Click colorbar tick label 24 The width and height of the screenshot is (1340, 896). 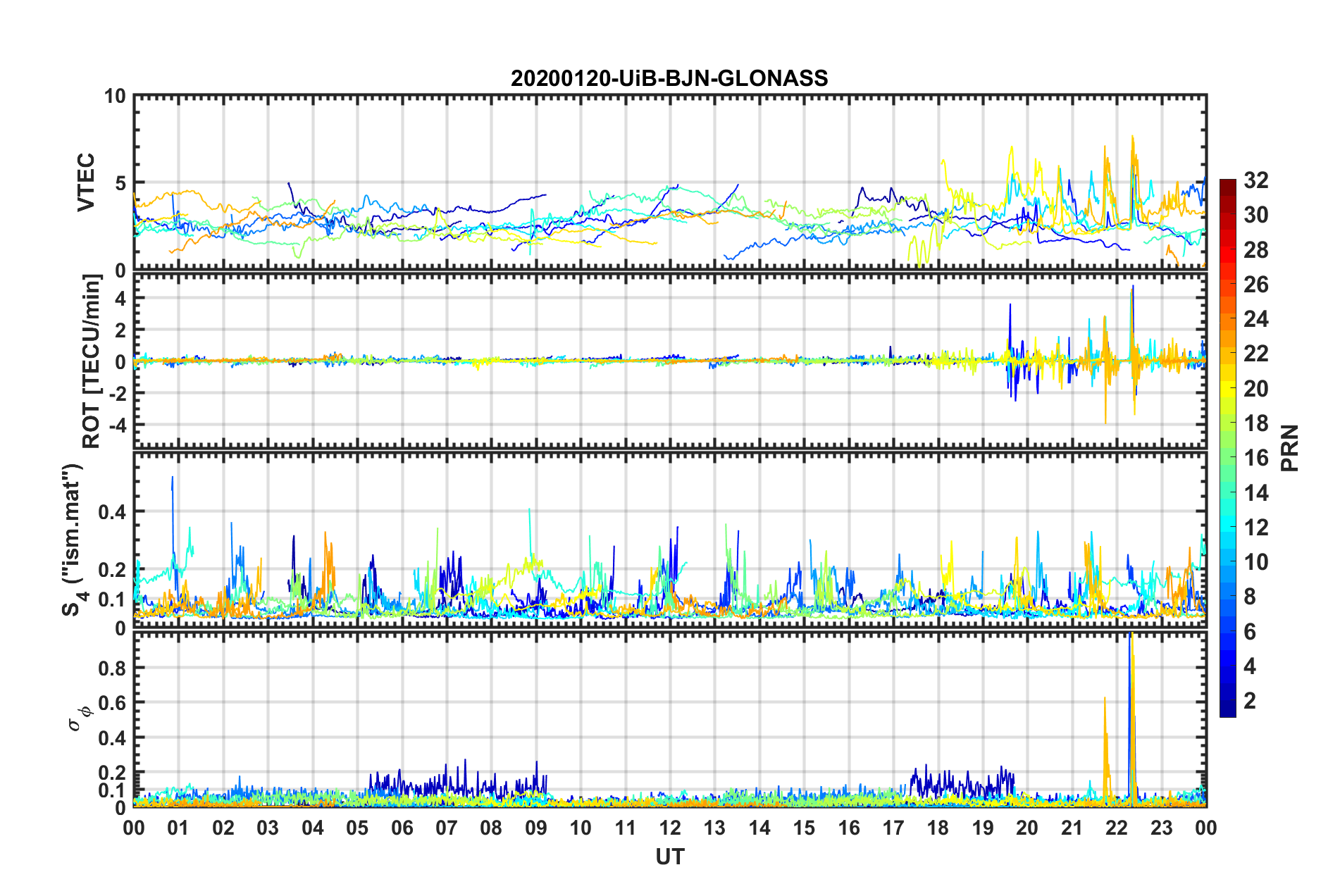click(x=1255, y=319)
